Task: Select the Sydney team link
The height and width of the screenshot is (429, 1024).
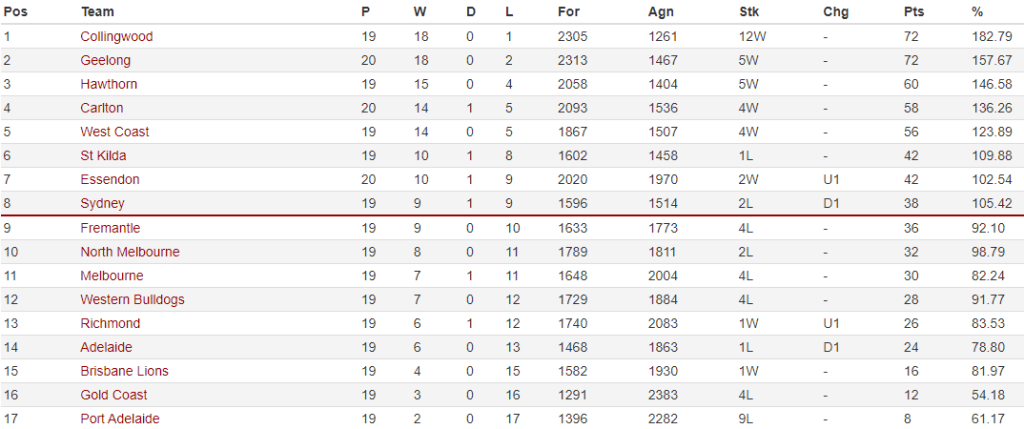Action: pyautogui.click(x=102, y=204)
